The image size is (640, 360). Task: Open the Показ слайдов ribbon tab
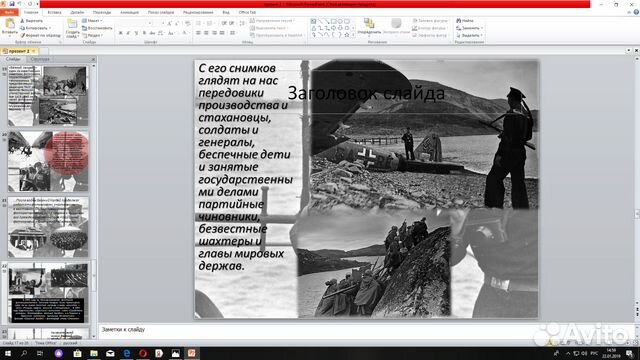coord(161,12)
